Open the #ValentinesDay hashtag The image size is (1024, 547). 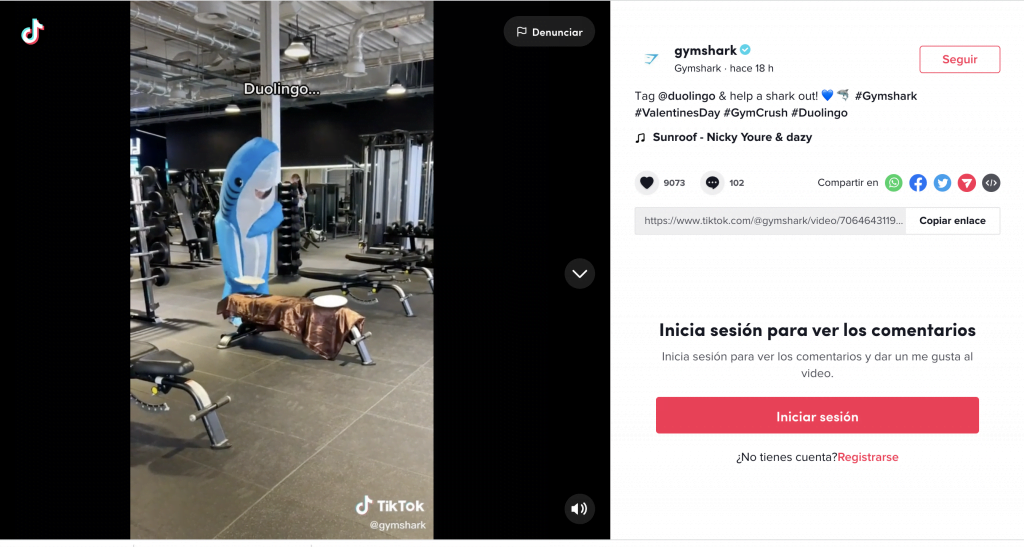[677, 113]
